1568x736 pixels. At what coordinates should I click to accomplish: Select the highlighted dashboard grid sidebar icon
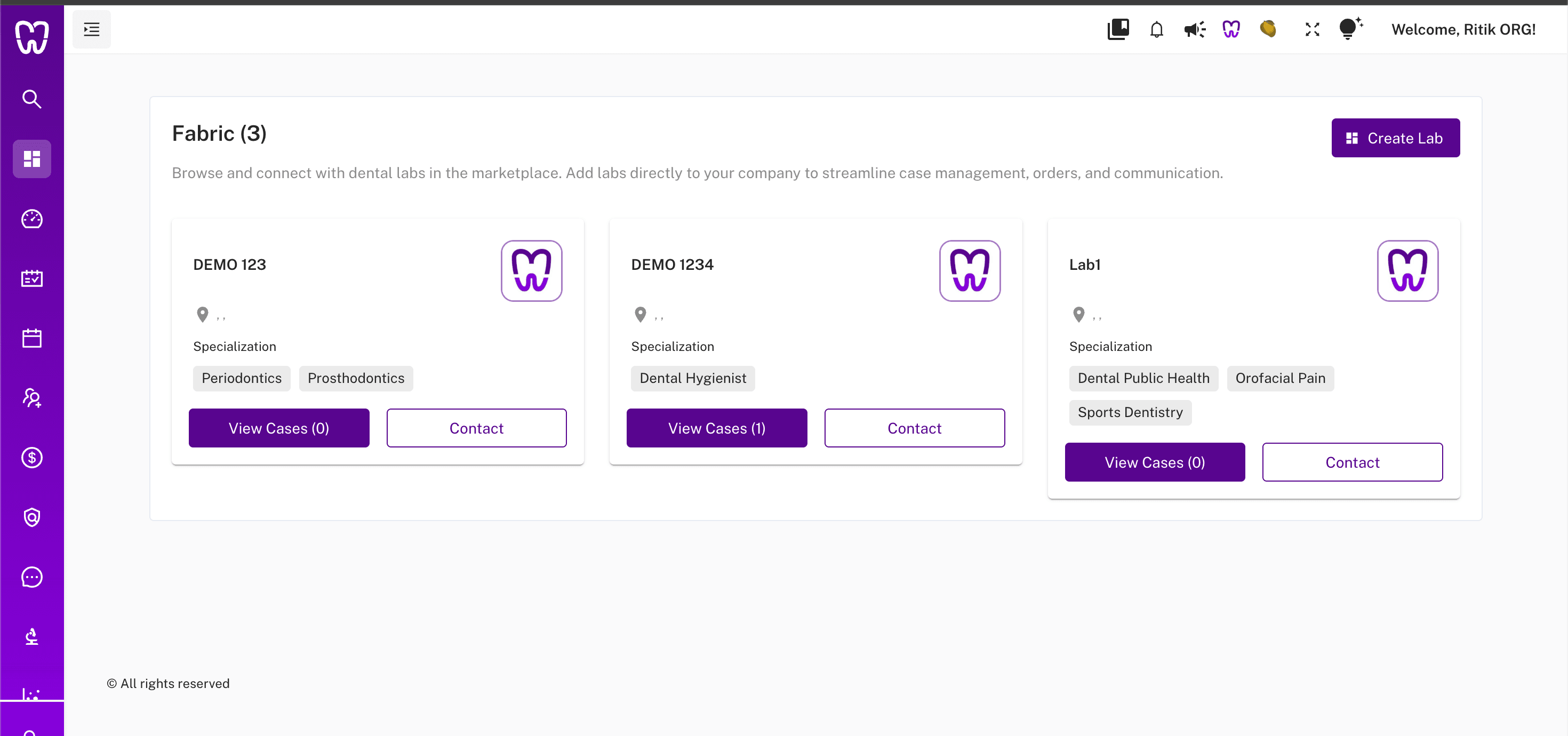31,159
